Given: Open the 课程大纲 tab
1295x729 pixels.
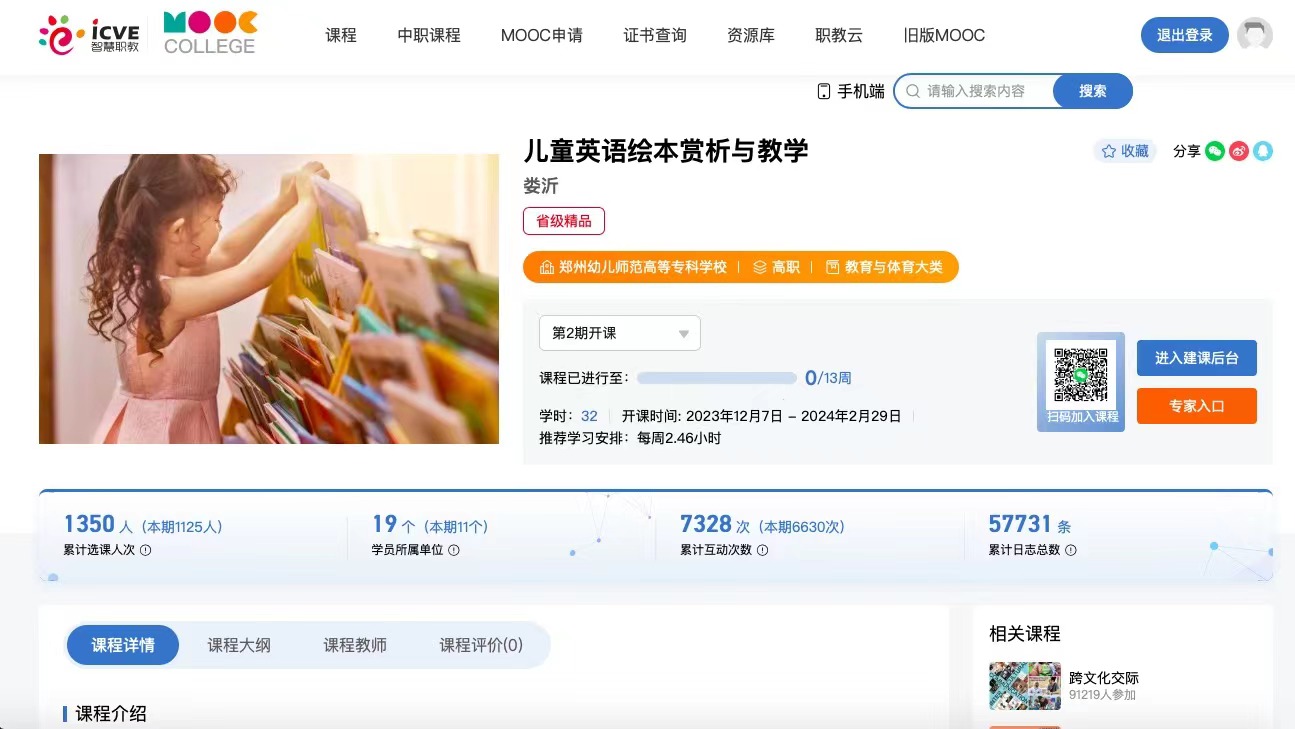Looking at the screenshot, I should 239,645.
